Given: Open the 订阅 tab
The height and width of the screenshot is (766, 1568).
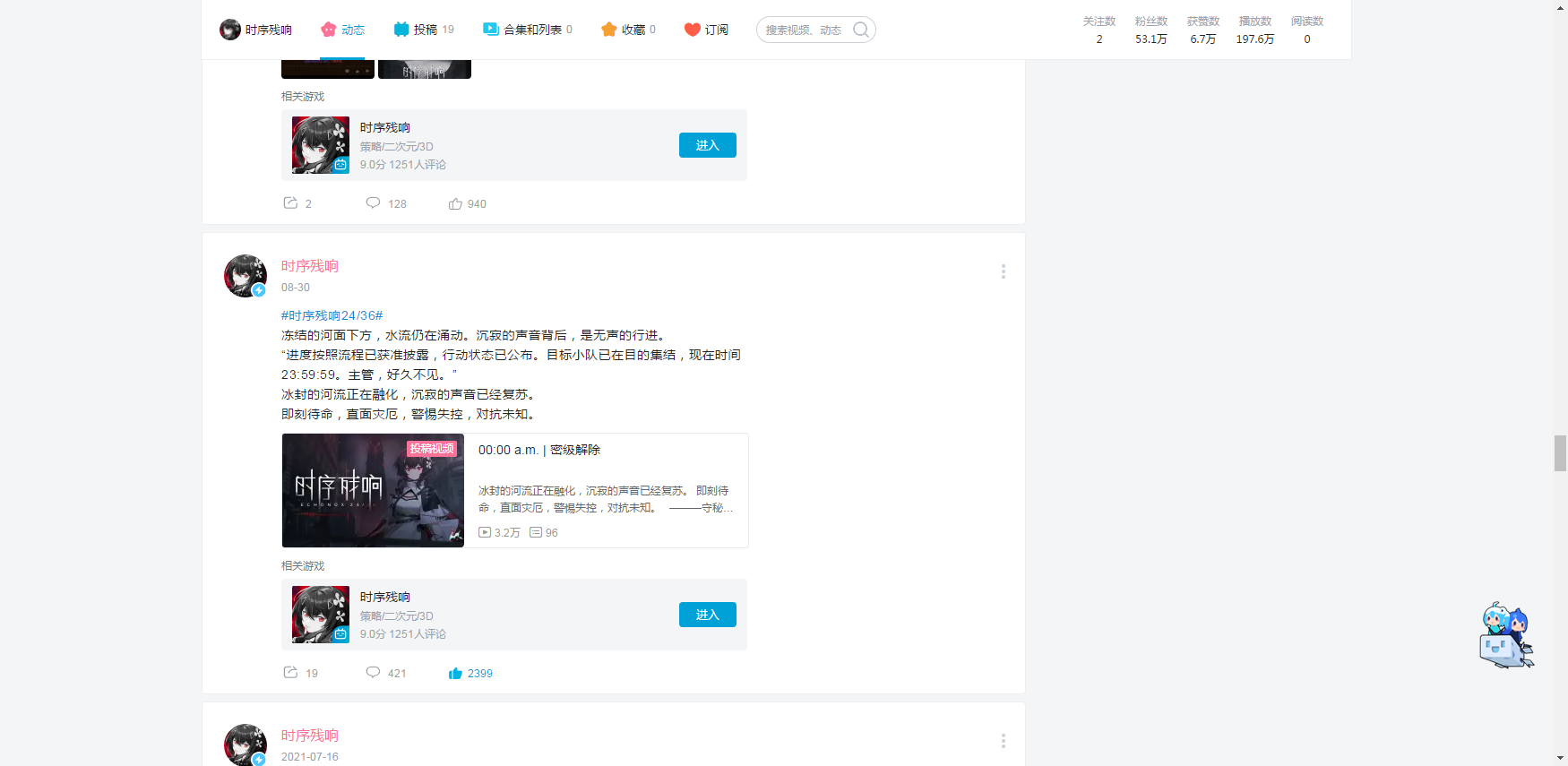Looking at the screenshot, I should [x=706, y=30].
